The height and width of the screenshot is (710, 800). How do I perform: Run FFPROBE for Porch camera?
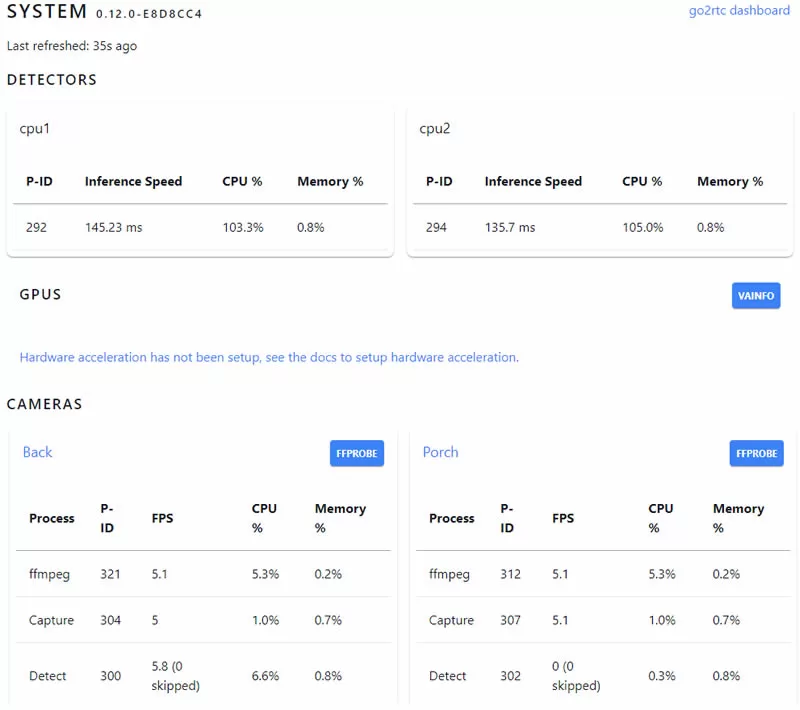756,453
